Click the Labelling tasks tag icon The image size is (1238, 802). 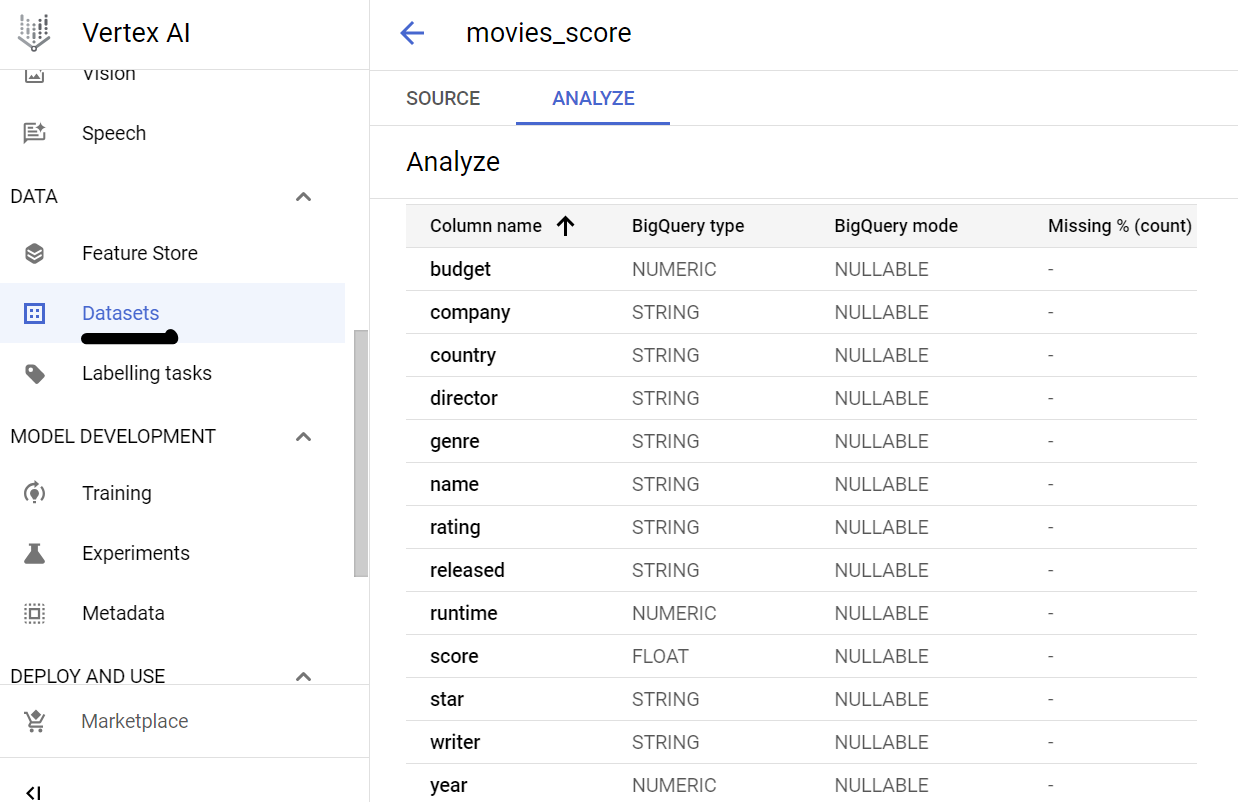point(35,373)
